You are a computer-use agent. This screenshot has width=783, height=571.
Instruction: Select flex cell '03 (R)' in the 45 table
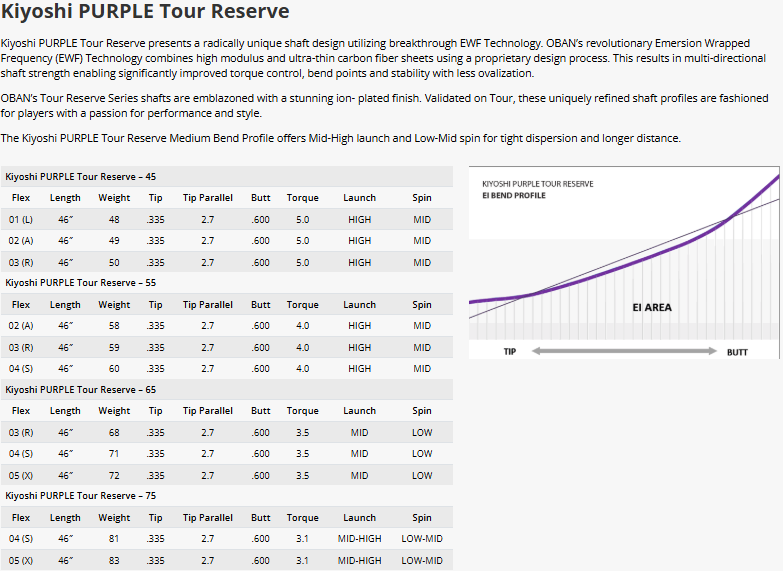[x=21, y=263]
